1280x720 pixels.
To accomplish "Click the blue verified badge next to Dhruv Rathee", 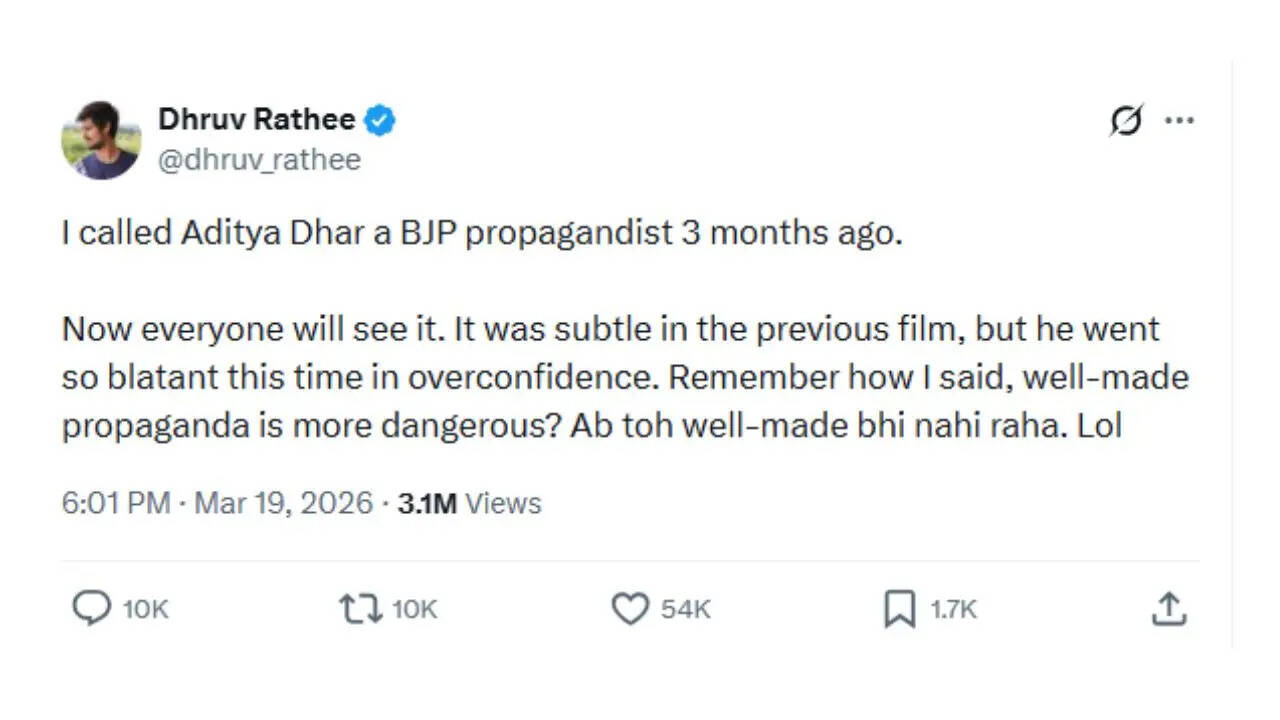I will point(381,119).
